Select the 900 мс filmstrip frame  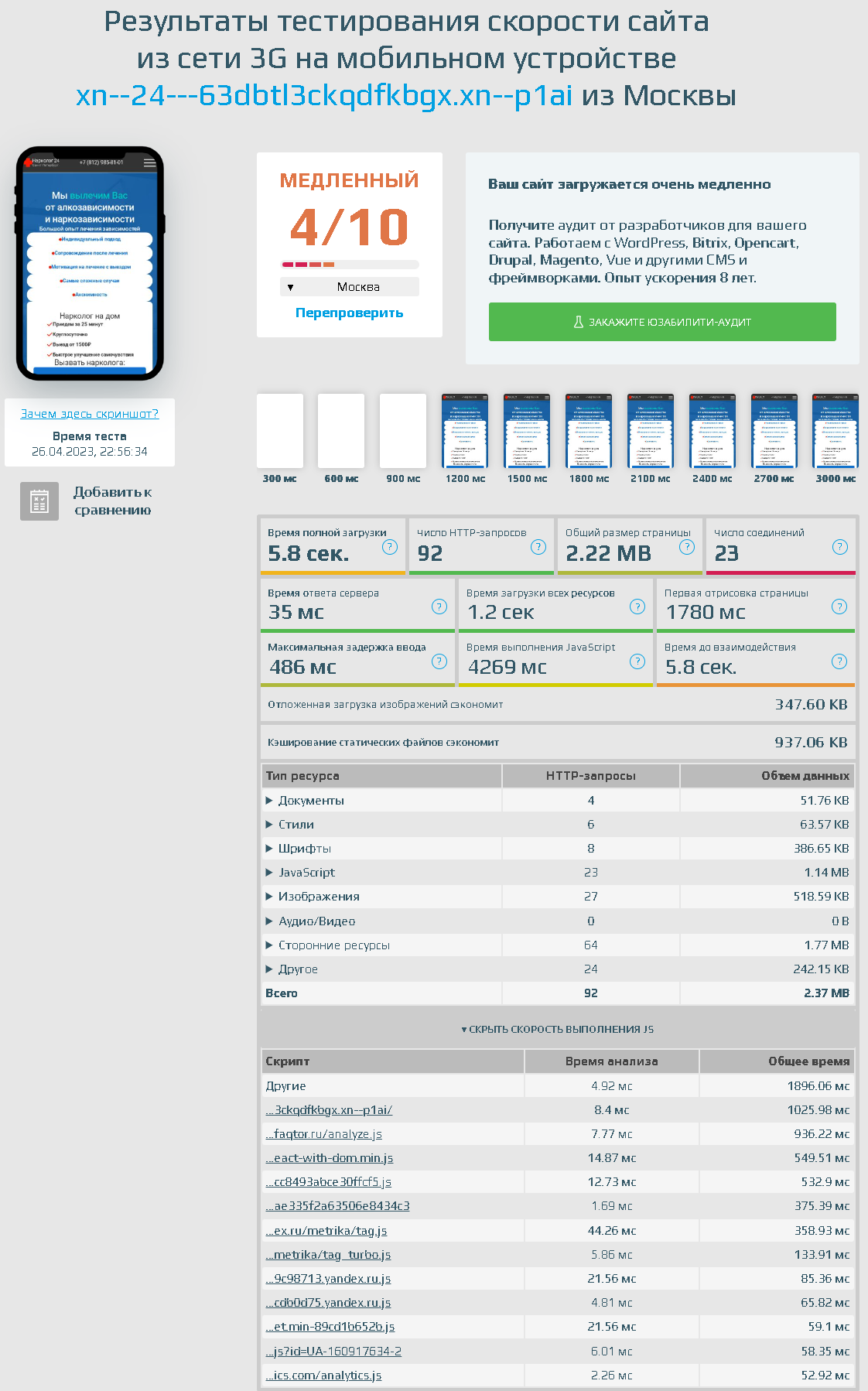coord(403,431)
